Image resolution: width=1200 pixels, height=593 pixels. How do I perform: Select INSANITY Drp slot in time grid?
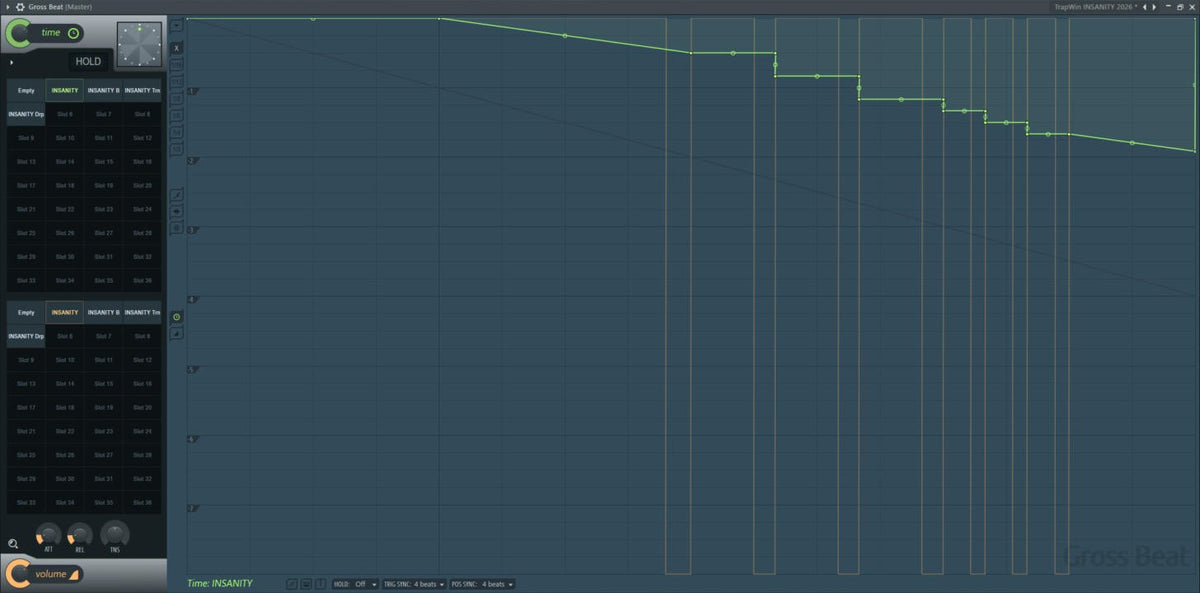tap(26, 114)
